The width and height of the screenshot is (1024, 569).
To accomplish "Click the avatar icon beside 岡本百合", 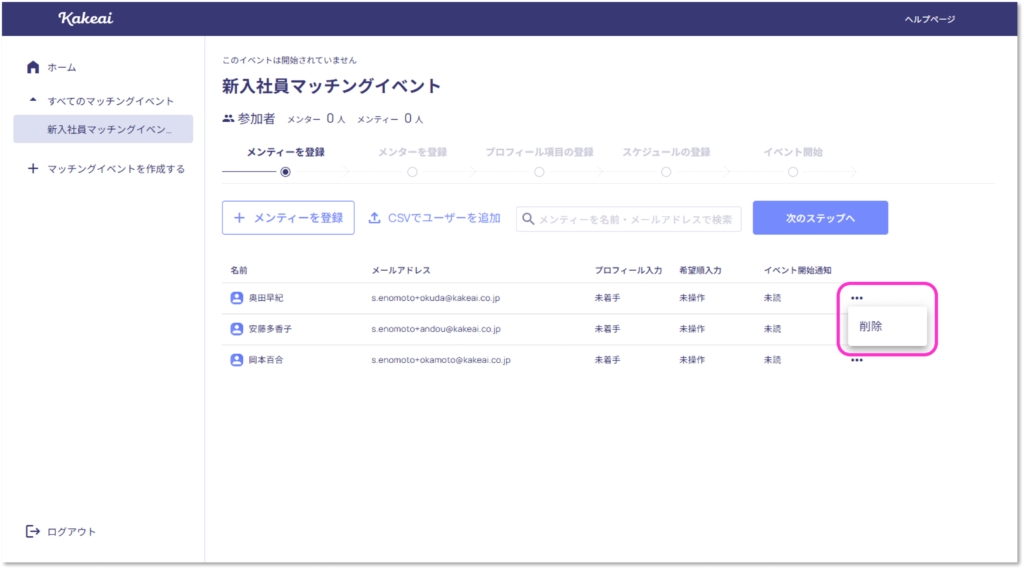I will click(237, 360).
